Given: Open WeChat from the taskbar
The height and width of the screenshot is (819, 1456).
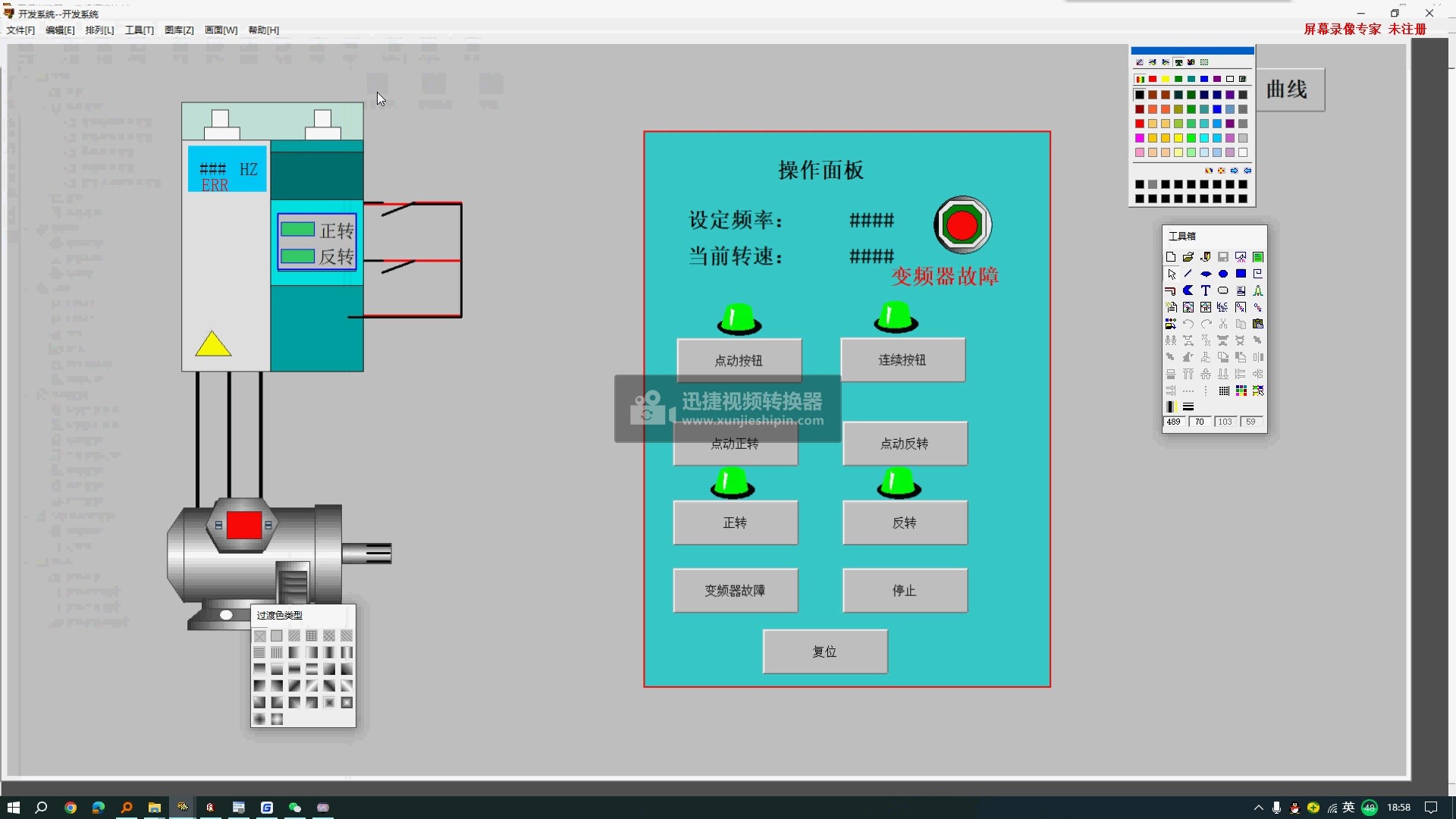Looking at the screenshot, I should click(295, 808).
